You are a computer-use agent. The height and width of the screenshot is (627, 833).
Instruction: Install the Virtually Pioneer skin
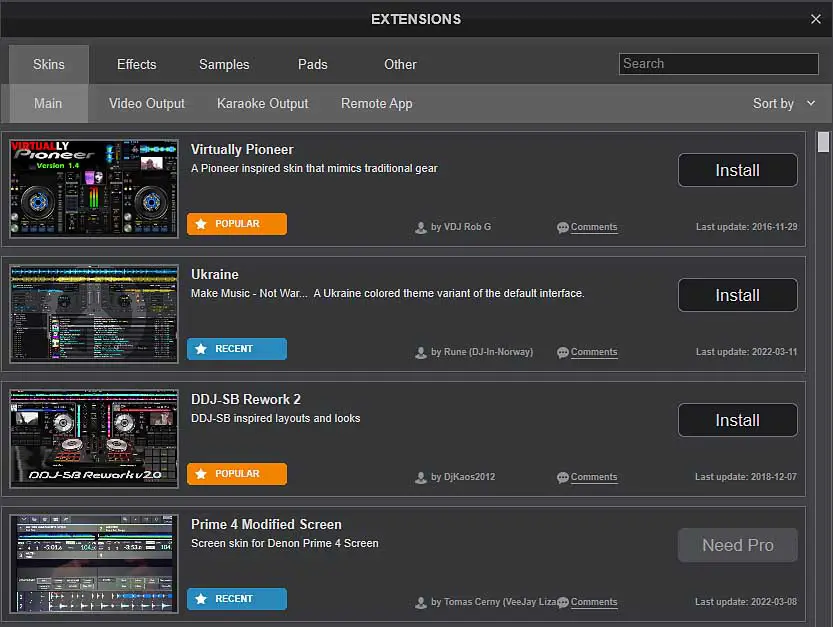coord(737,170)
